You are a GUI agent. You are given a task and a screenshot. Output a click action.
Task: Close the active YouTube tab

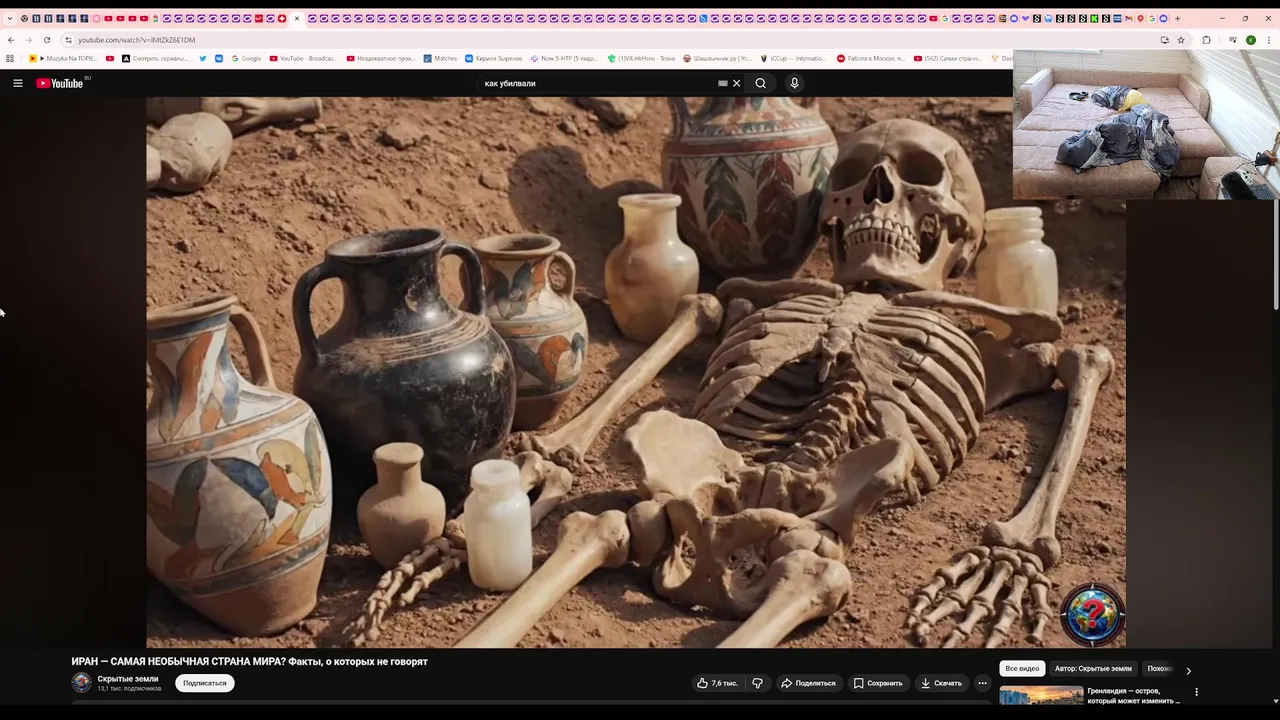coord(296,18)
